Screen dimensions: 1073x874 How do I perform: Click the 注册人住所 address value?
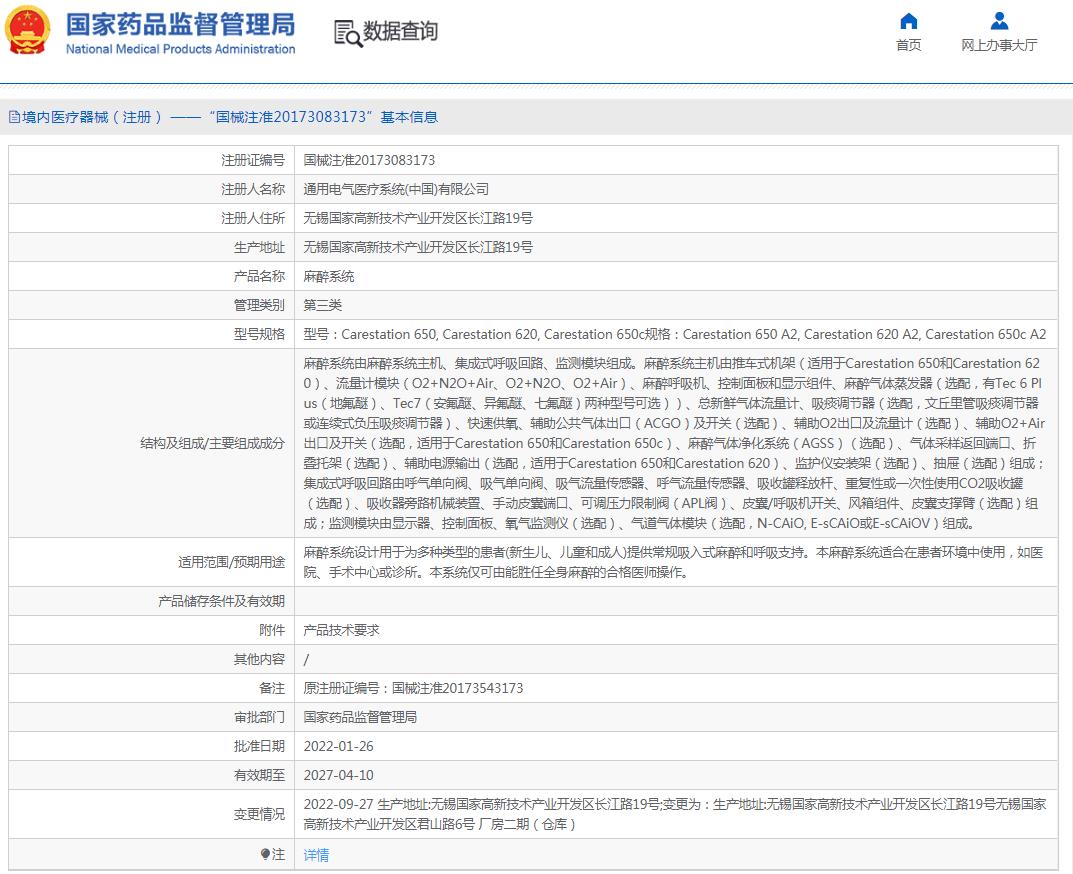(x=418, y=218)
